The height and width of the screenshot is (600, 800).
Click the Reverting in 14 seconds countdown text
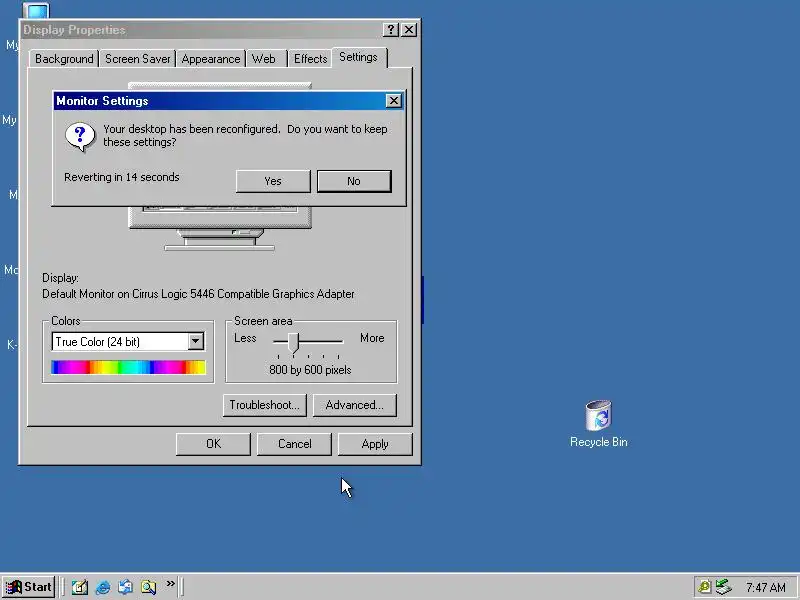click(x=122, y=177)
